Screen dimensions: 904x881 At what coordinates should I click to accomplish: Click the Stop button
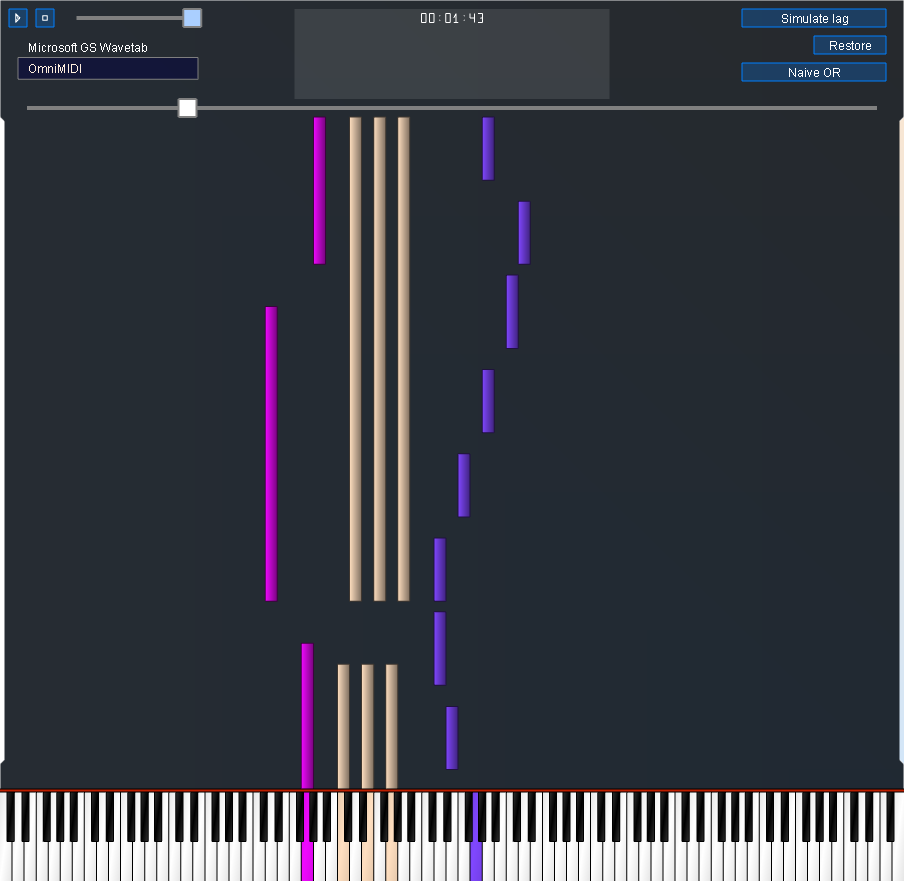[x=45, y=18]
